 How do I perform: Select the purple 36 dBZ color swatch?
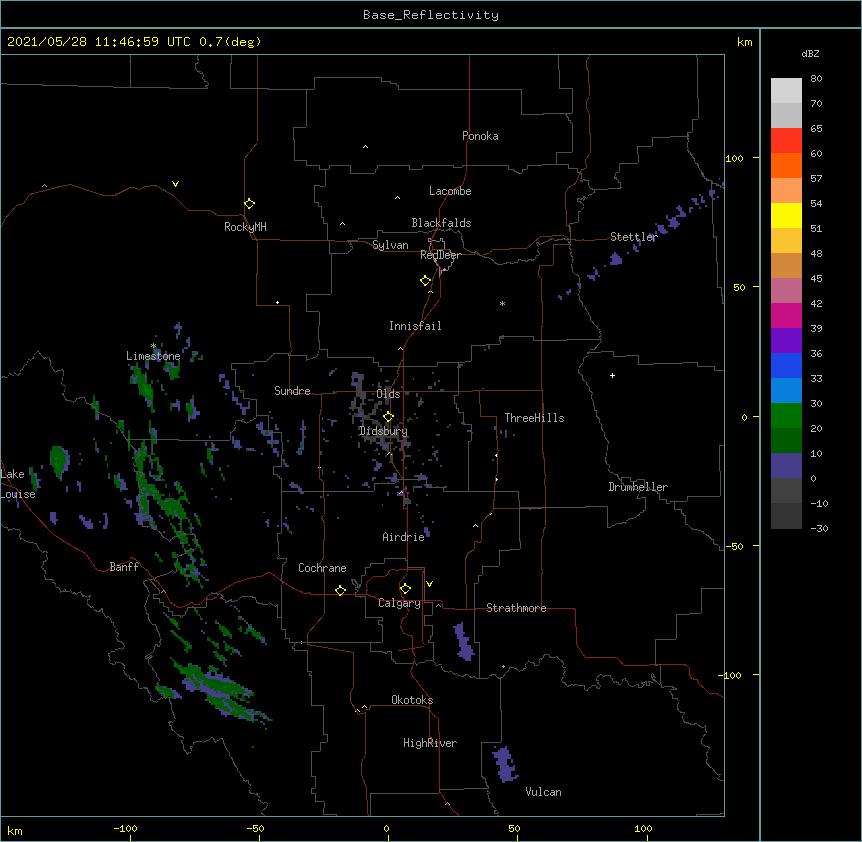(786, 341)
